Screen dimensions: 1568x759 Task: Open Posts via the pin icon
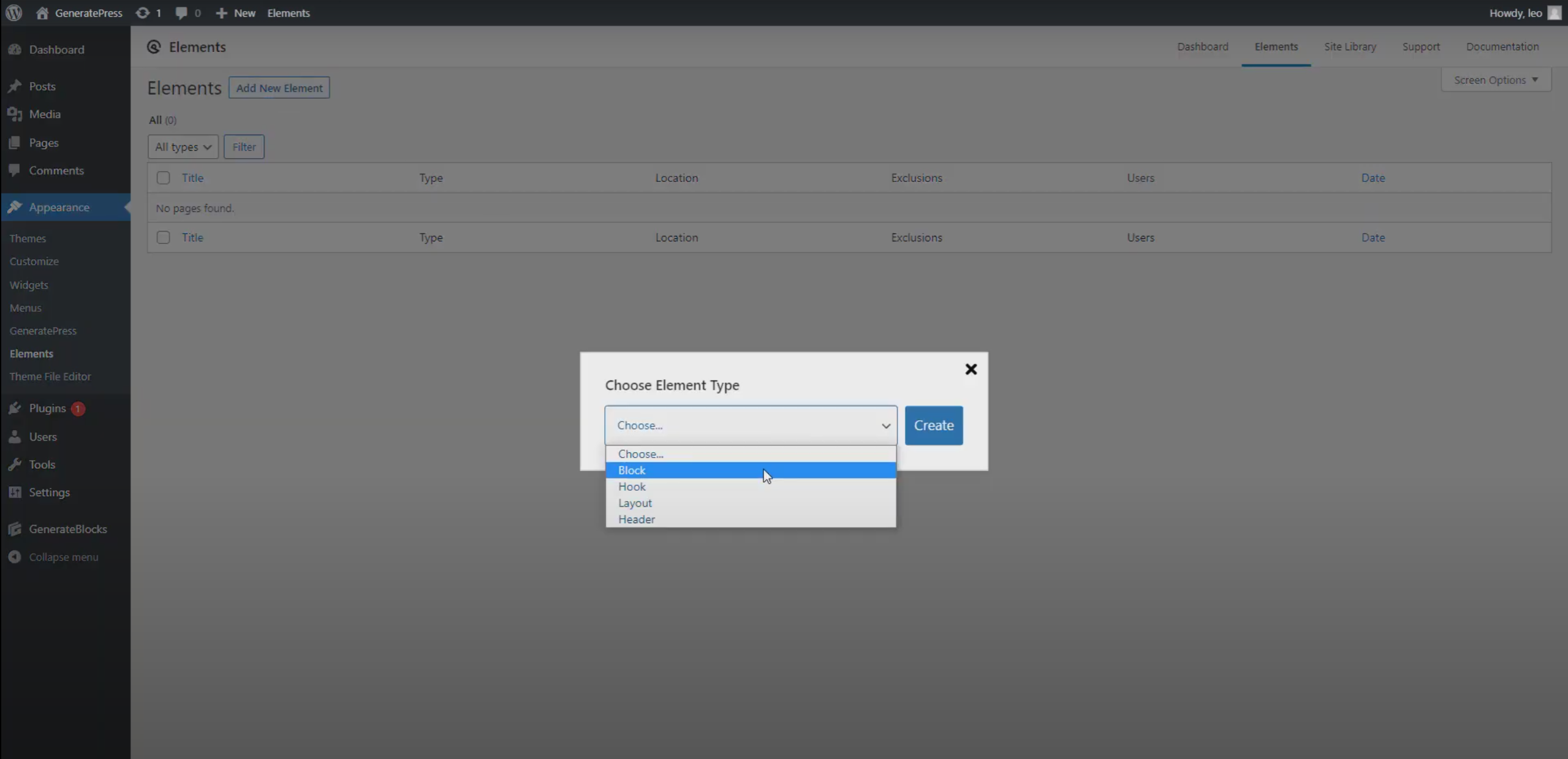point(15,86)
